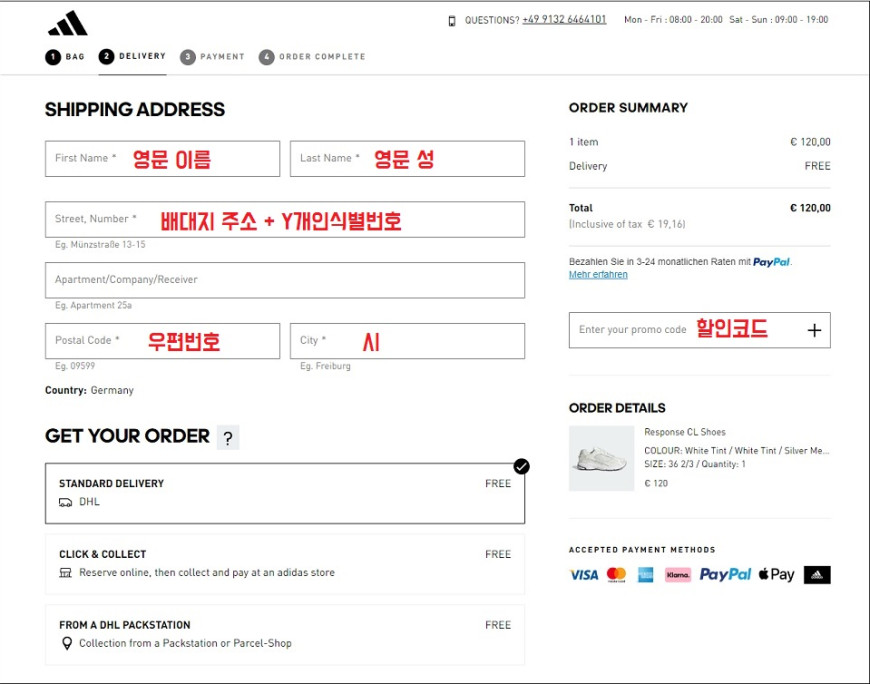Click the Street, Number address field
Image resolution: width=870 pixels, height=684 pixels.
(x=285, y=220)
